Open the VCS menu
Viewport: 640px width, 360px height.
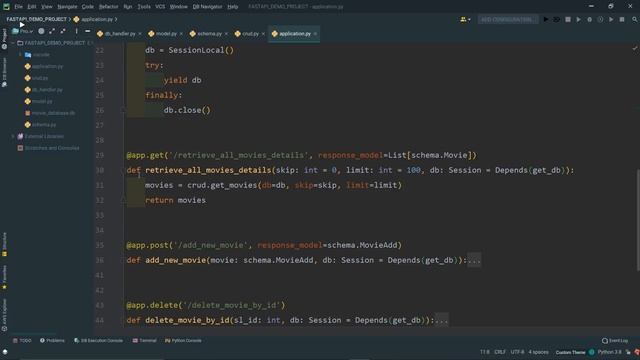[x=160, y=7]
